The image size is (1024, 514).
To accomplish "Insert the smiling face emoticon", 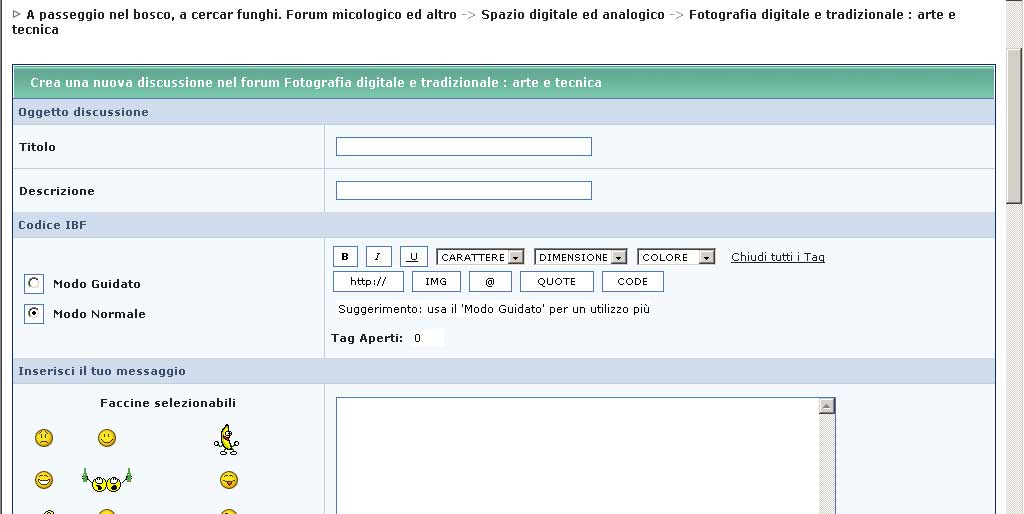I will 107,438.
